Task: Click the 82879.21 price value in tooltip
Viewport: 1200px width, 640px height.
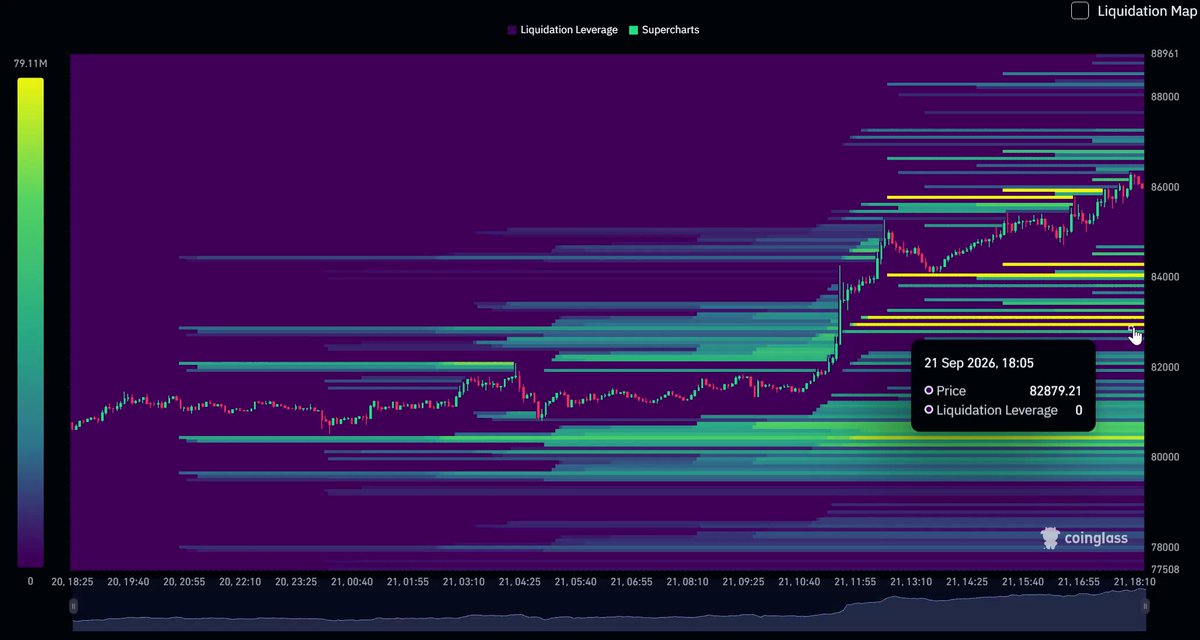Action: pyautogui.click(x=1056, y=390)
